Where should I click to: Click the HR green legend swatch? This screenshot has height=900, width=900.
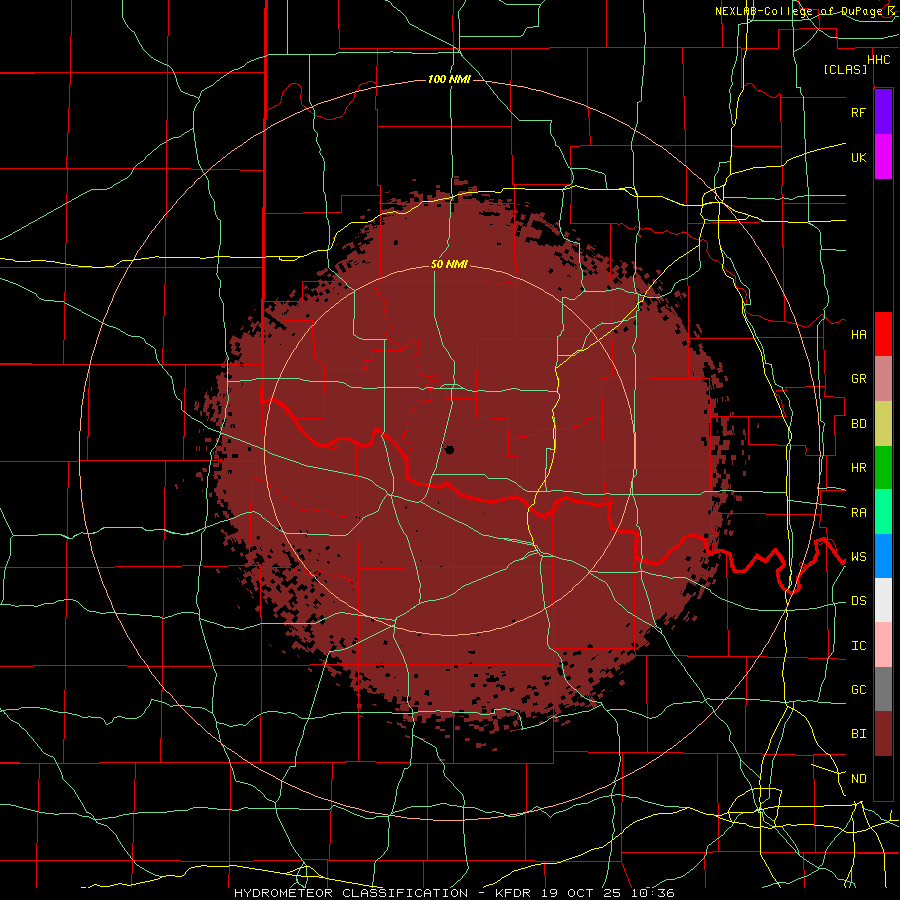coord(883,467)
